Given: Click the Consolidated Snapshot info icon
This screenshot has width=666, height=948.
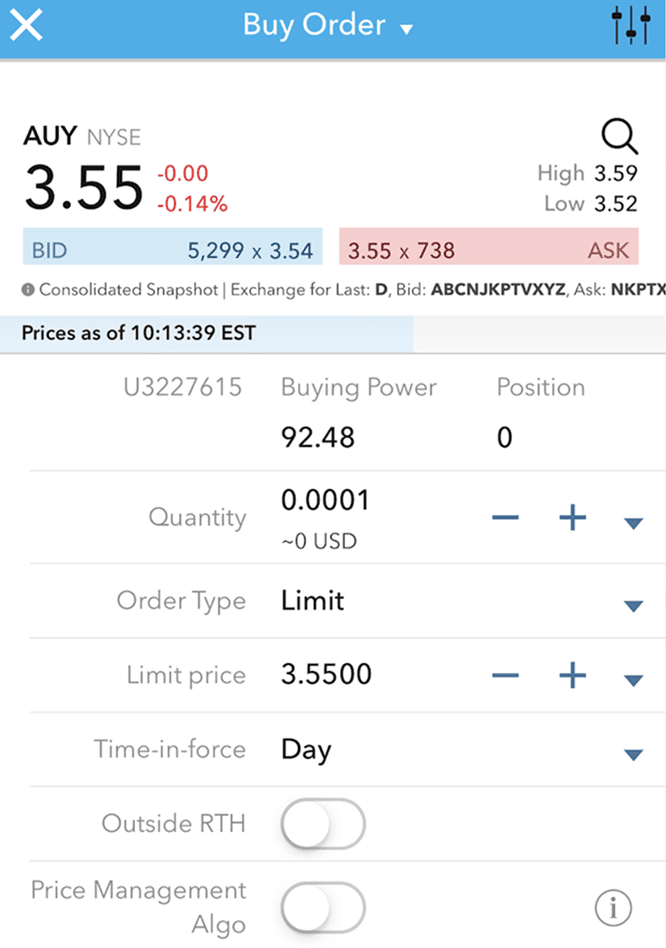Looking at the screenshot, I should pyautogui.click(x=29, y=290).
